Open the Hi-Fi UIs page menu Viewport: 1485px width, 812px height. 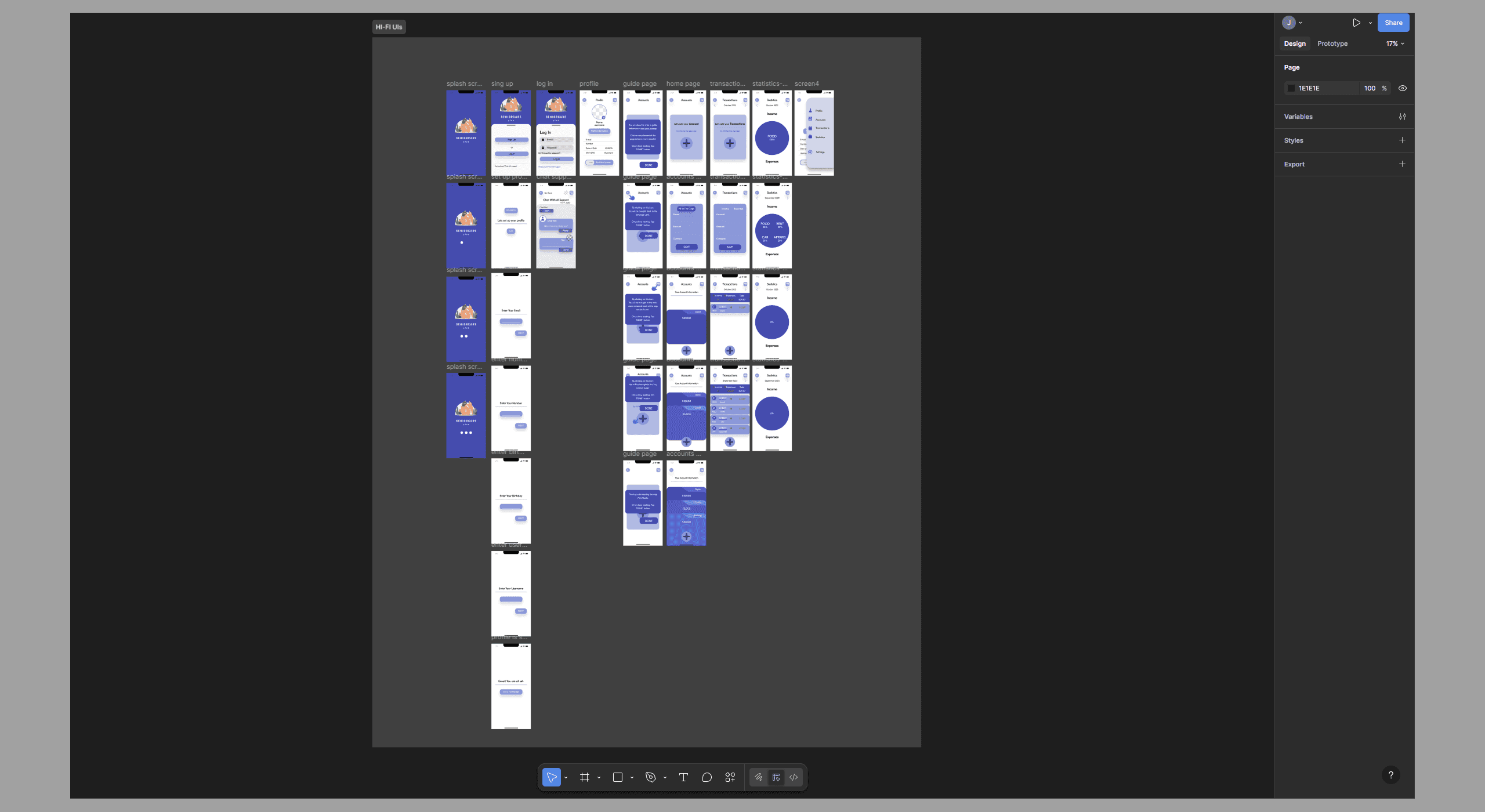tap(389, 26)
